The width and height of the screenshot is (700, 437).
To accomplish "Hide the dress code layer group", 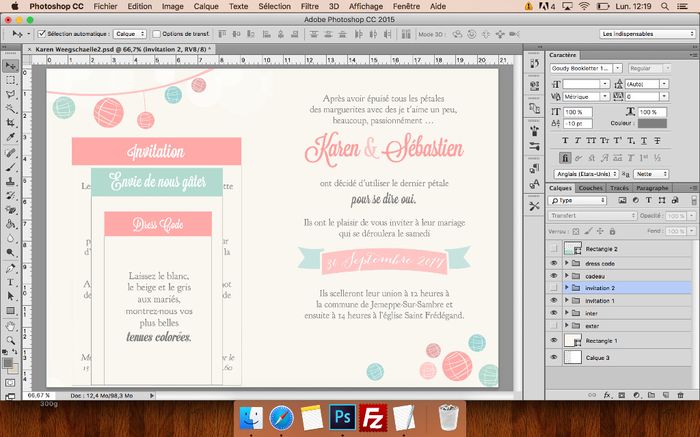I will (554, 261).
